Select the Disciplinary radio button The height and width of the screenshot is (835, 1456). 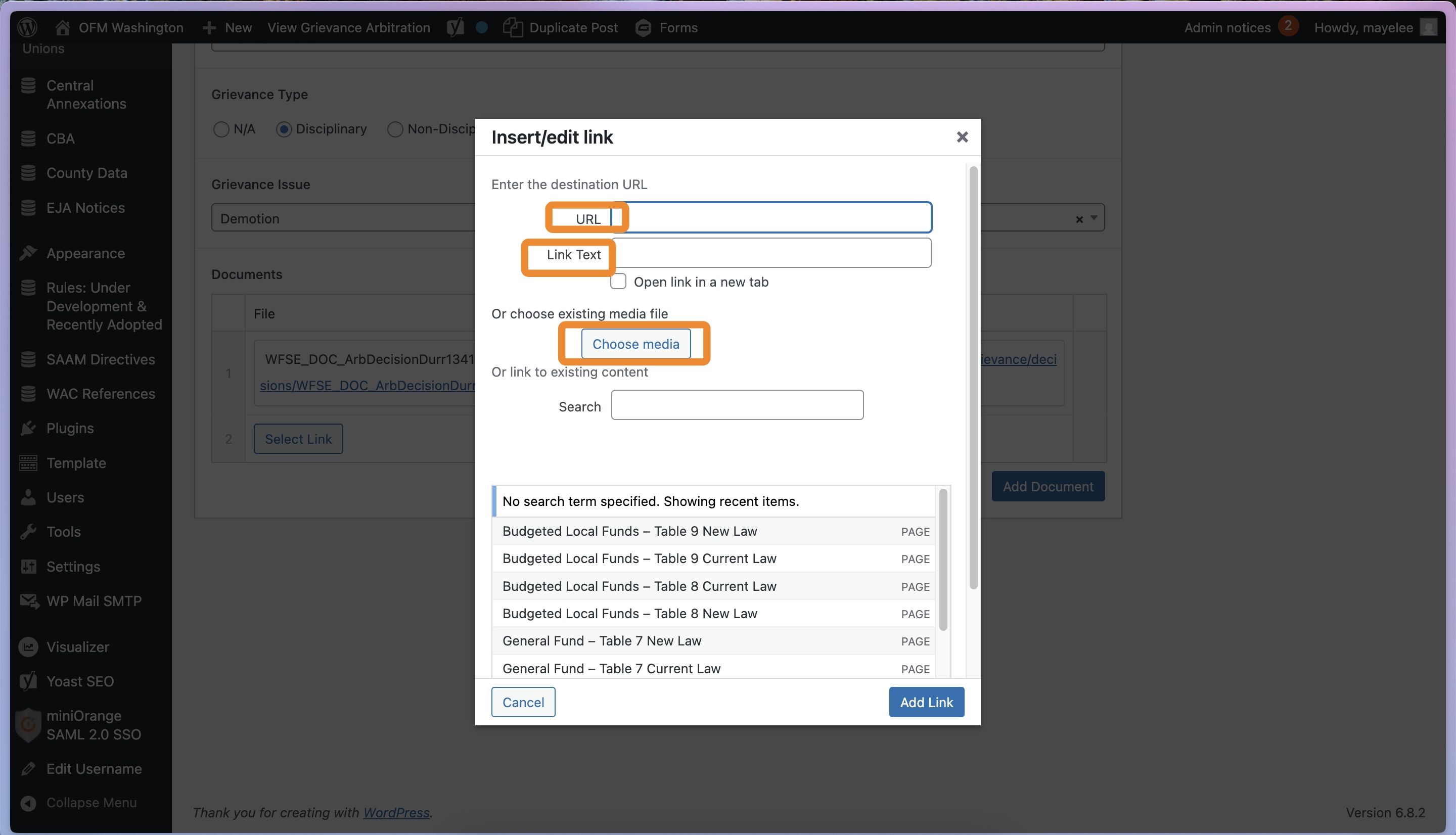coord(284,129)
